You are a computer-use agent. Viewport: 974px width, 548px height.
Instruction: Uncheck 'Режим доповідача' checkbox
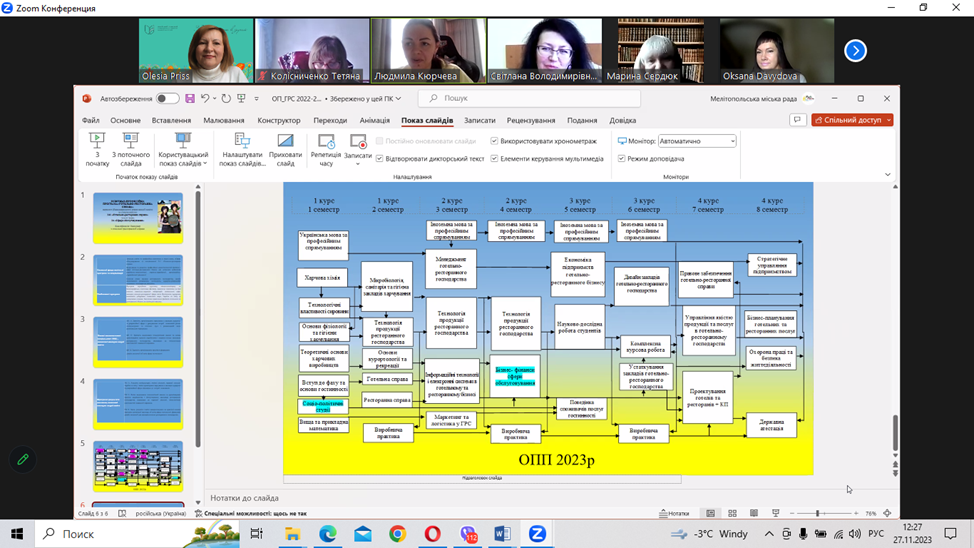pyautogui.click(x=622, y=158)
